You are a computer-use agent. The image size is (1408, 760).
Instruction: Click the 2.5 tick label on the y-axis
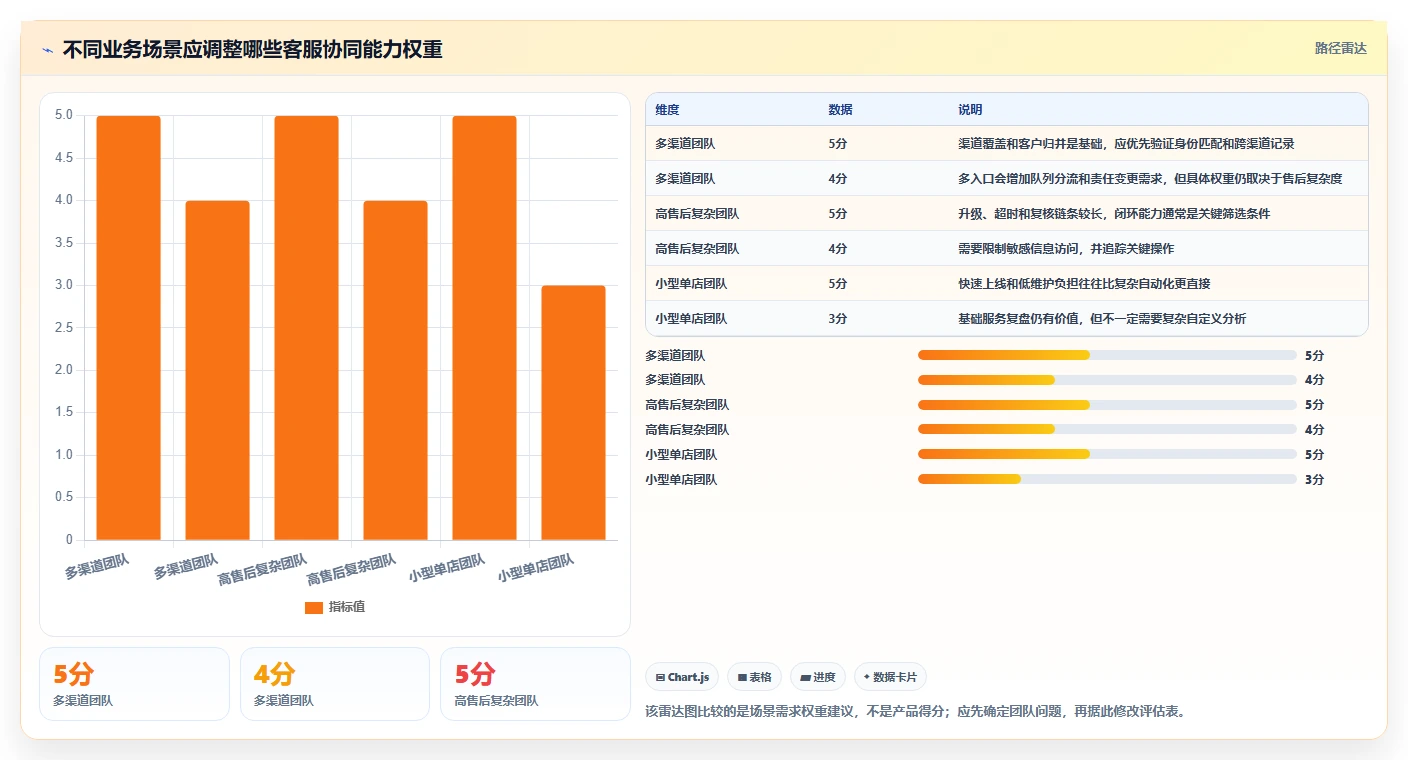[63, 328]
